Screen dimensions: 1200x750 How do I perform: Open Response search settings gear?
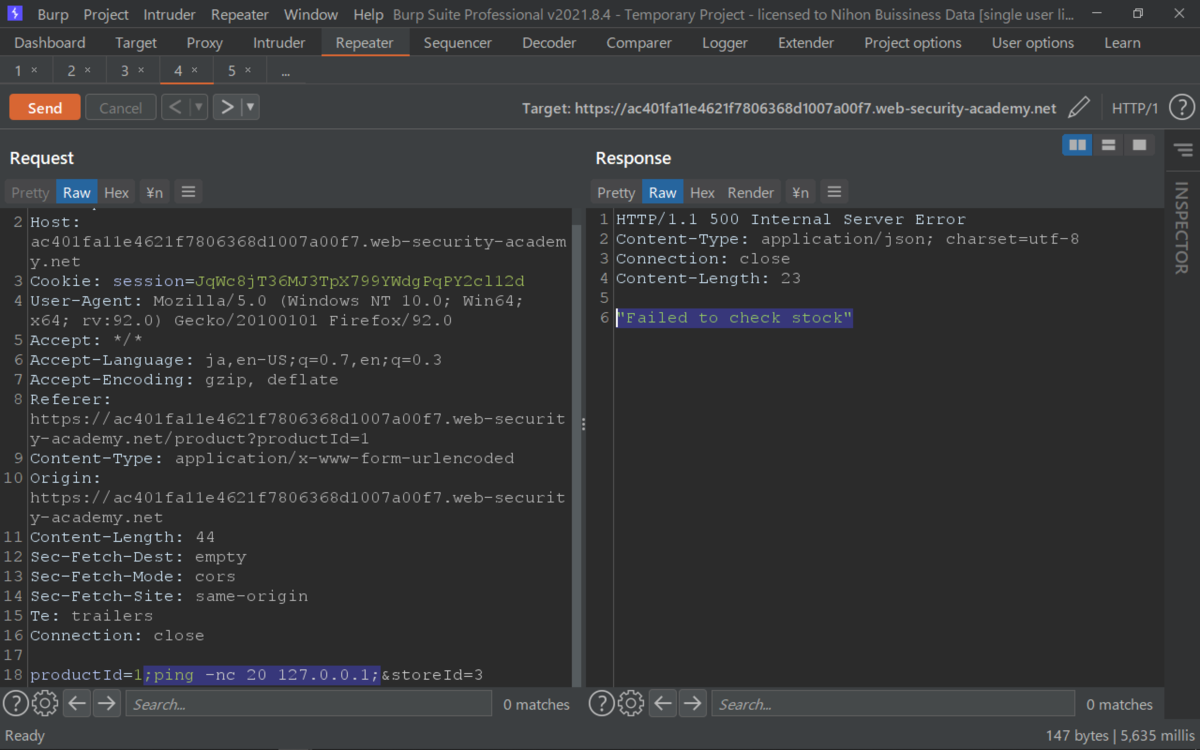[631, 704]
